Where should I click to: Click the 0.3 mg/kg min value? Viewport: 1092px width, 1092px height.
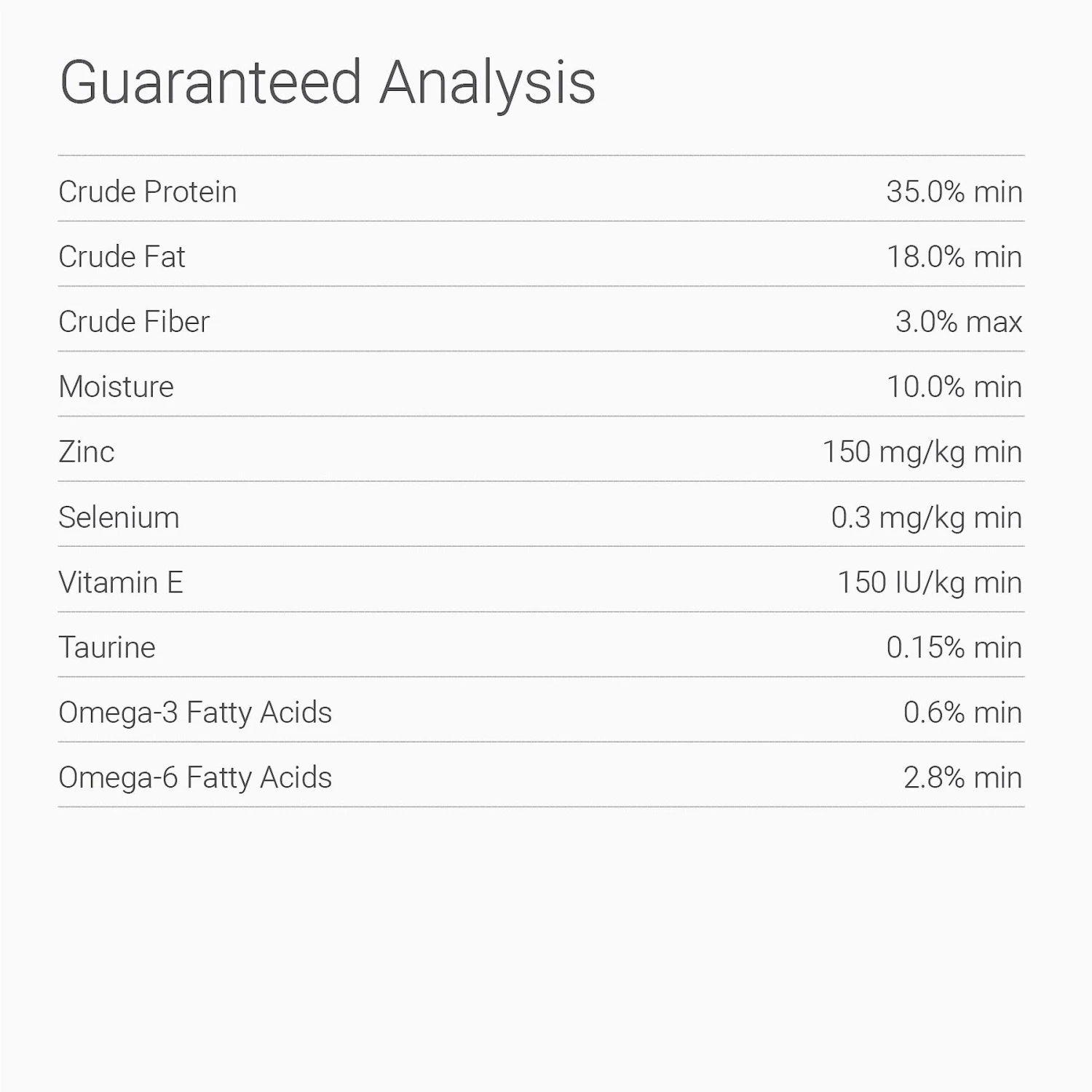tap(926, 518)
